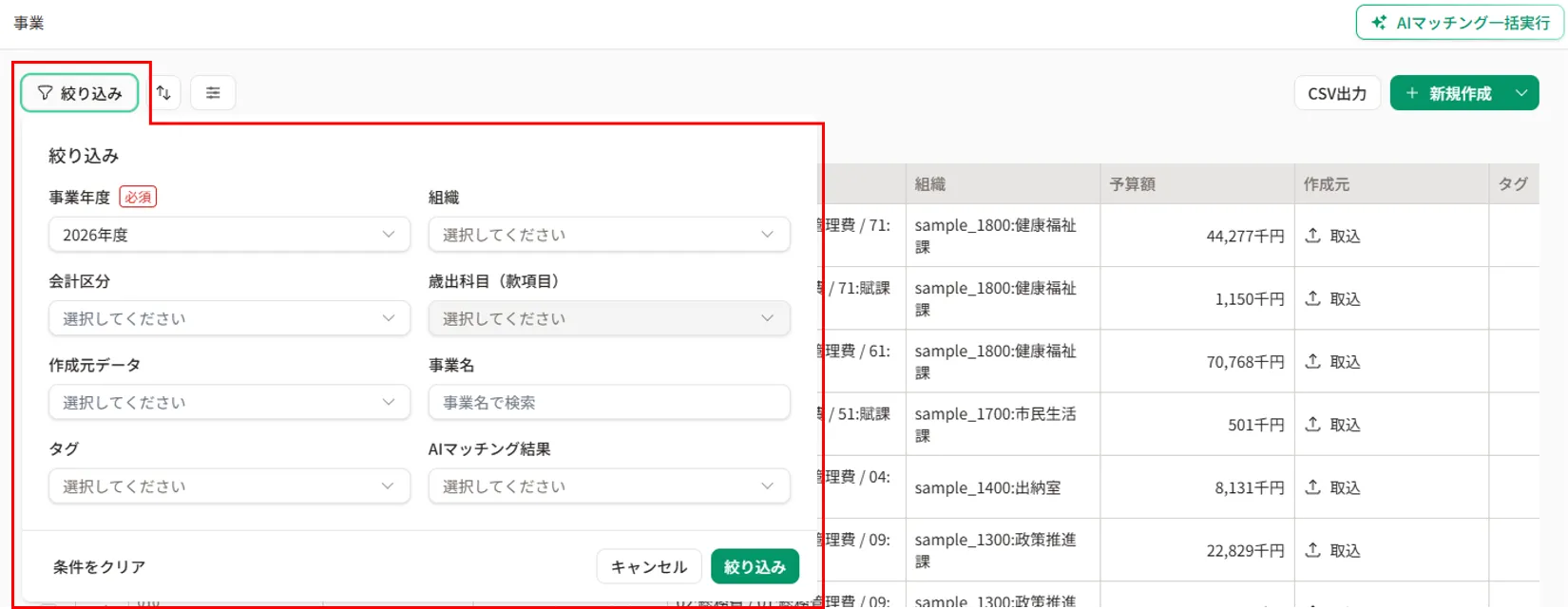Click the 組織 column header
The width and height of the screenshot is (1568, 609).
(x=1003, y=184)
